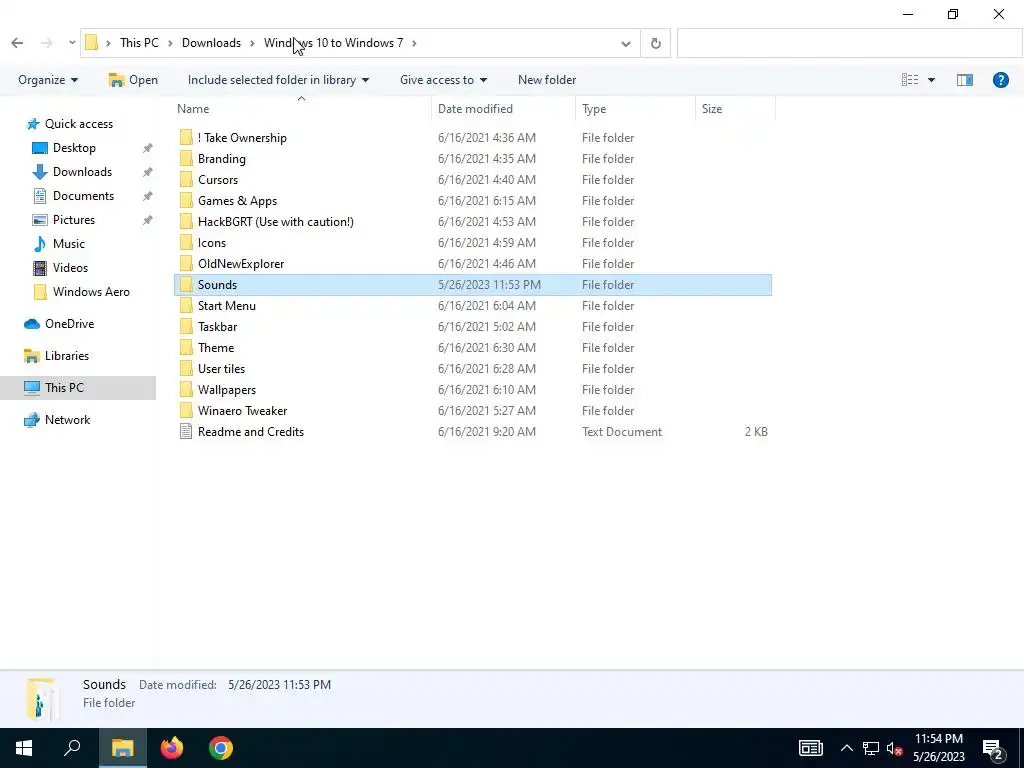Screen dimensions: 1024x768
Task: Show hidden tray icons chevron
Action: (846, 748)
